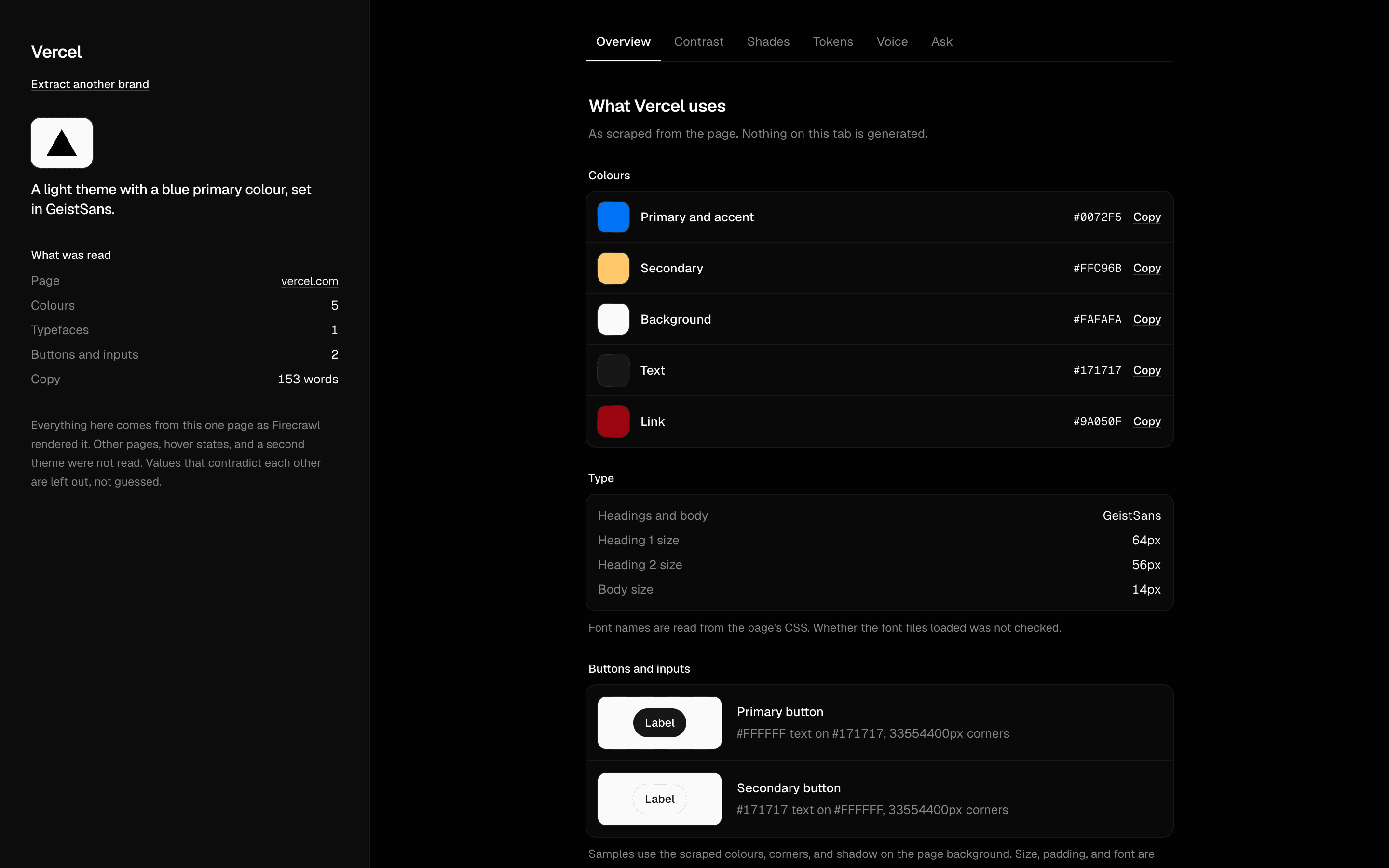Click the dark Text colour swatch
Viewport: 1389px width, 868px height.
[x=613, y=370]
